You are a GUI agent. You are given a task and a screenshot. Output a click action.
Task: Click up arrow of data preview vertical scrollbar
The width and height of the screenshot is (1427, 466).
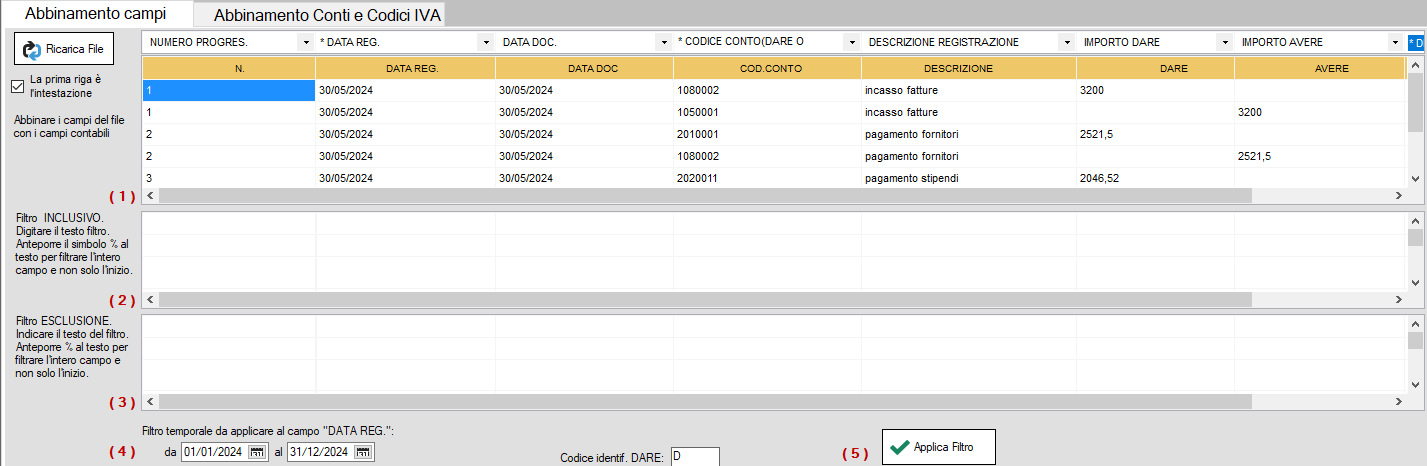pos(1414,66)
